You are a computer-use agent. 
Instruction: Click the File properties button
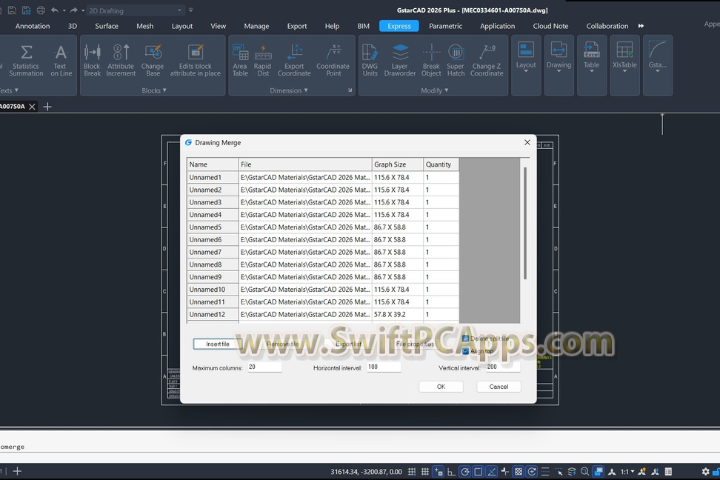(x=415, y=344)
